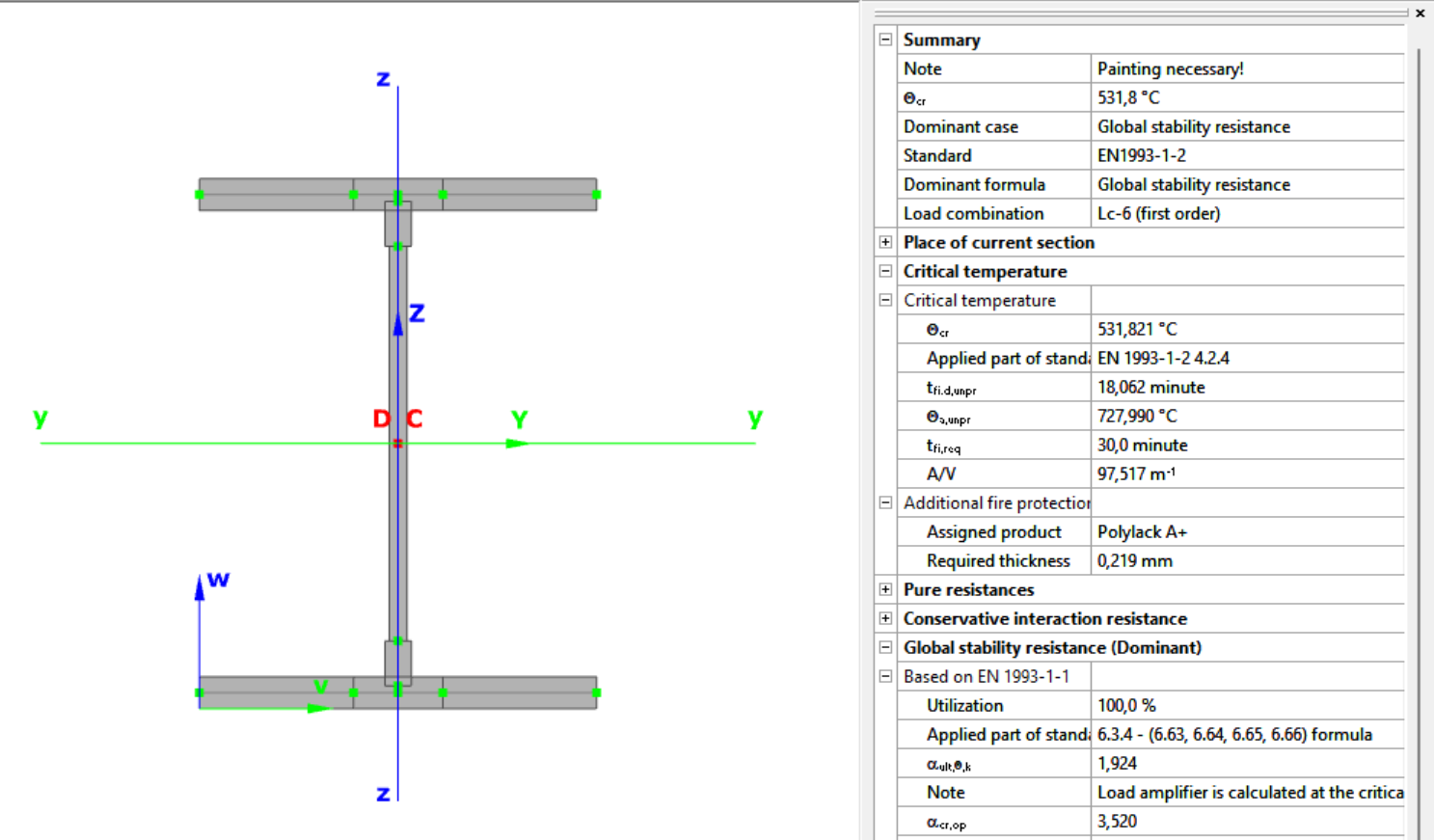Click the green Y axis arrowhead
Screen dimensions: 1434x840
[x=517, y=444]
